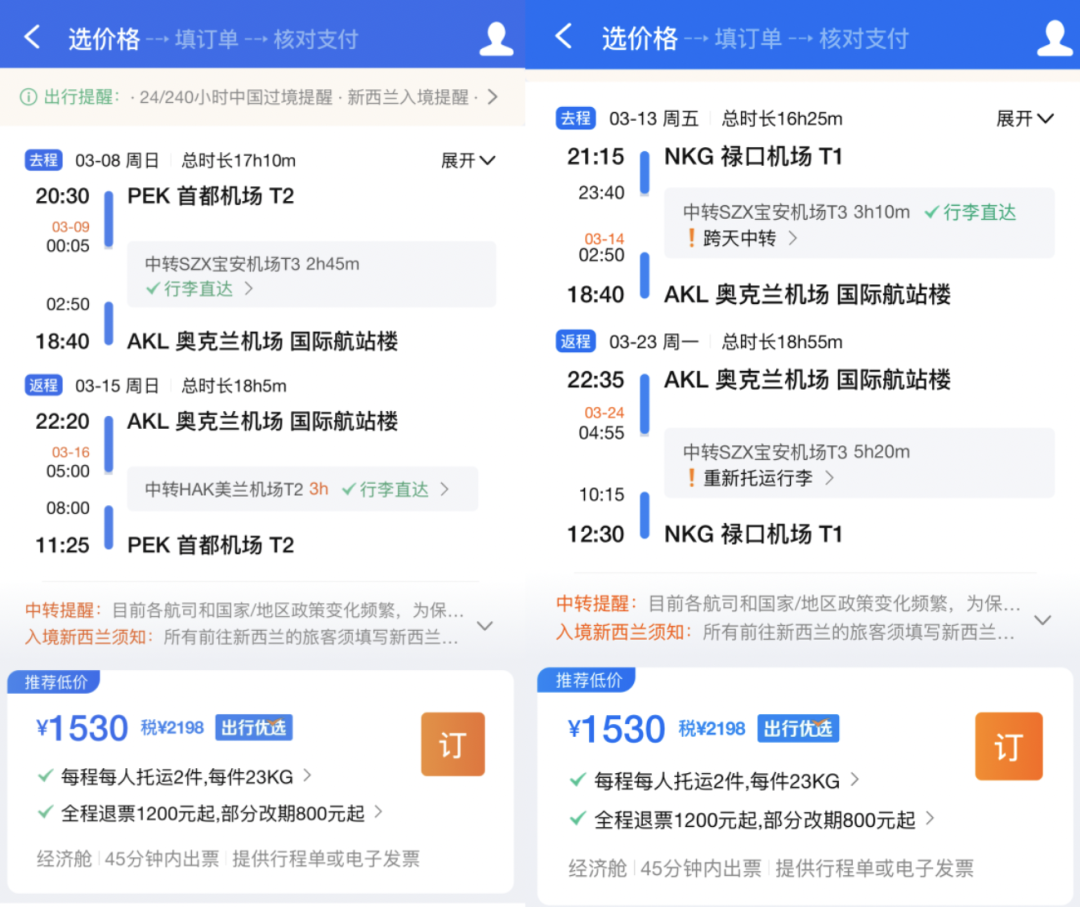Tap the back arrow on the left screen
Image resolution: width=1080 pixels, height=907 pixels.
[31, 33]
